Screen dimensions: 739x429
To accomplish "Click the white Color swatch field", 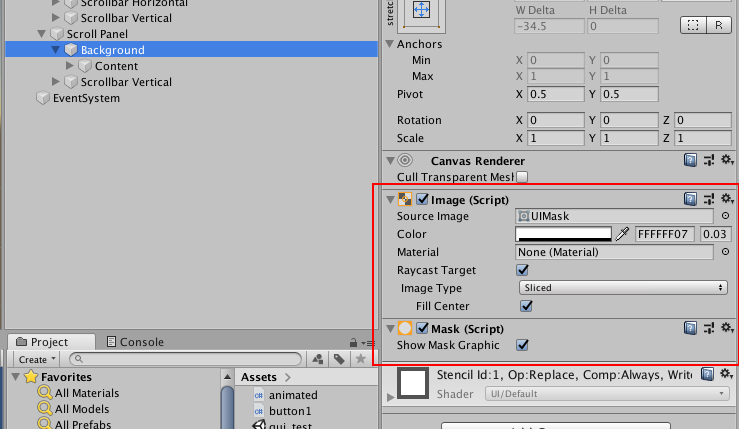I will 563,234.
